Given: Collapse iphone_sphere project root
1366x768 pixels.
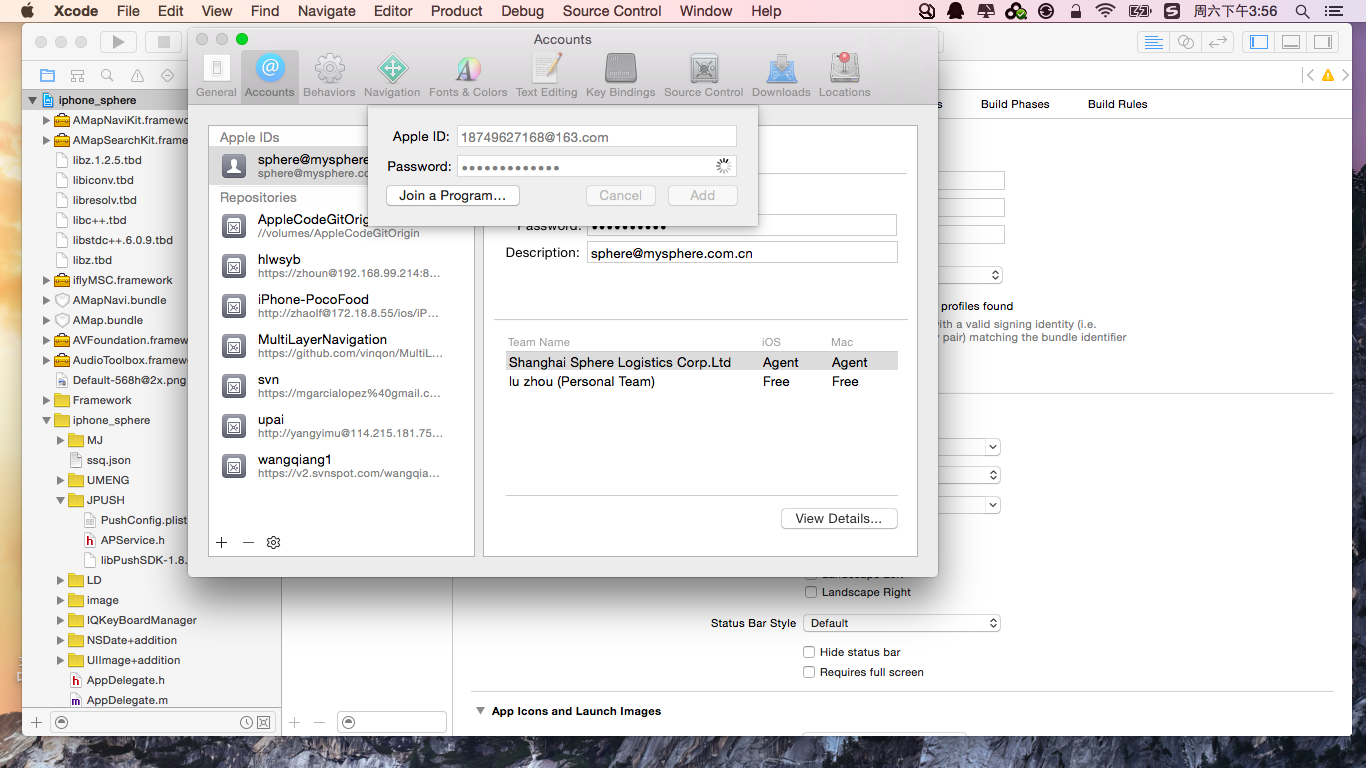Looking at the screenshot, I should pyautogui.click(x=32, y=100).
